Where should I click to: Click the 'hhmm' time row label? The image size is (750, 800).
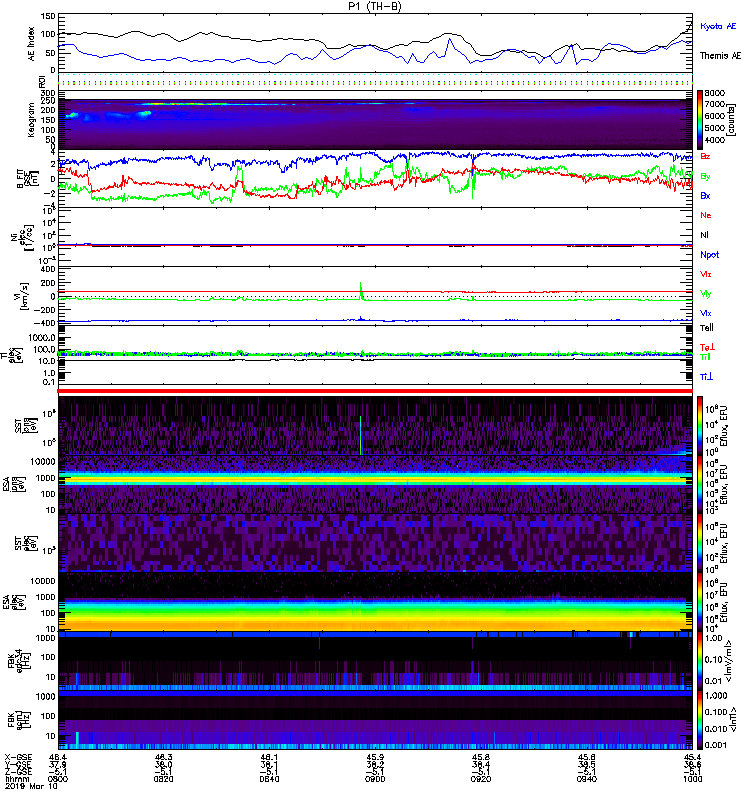(x=18, y=779)
